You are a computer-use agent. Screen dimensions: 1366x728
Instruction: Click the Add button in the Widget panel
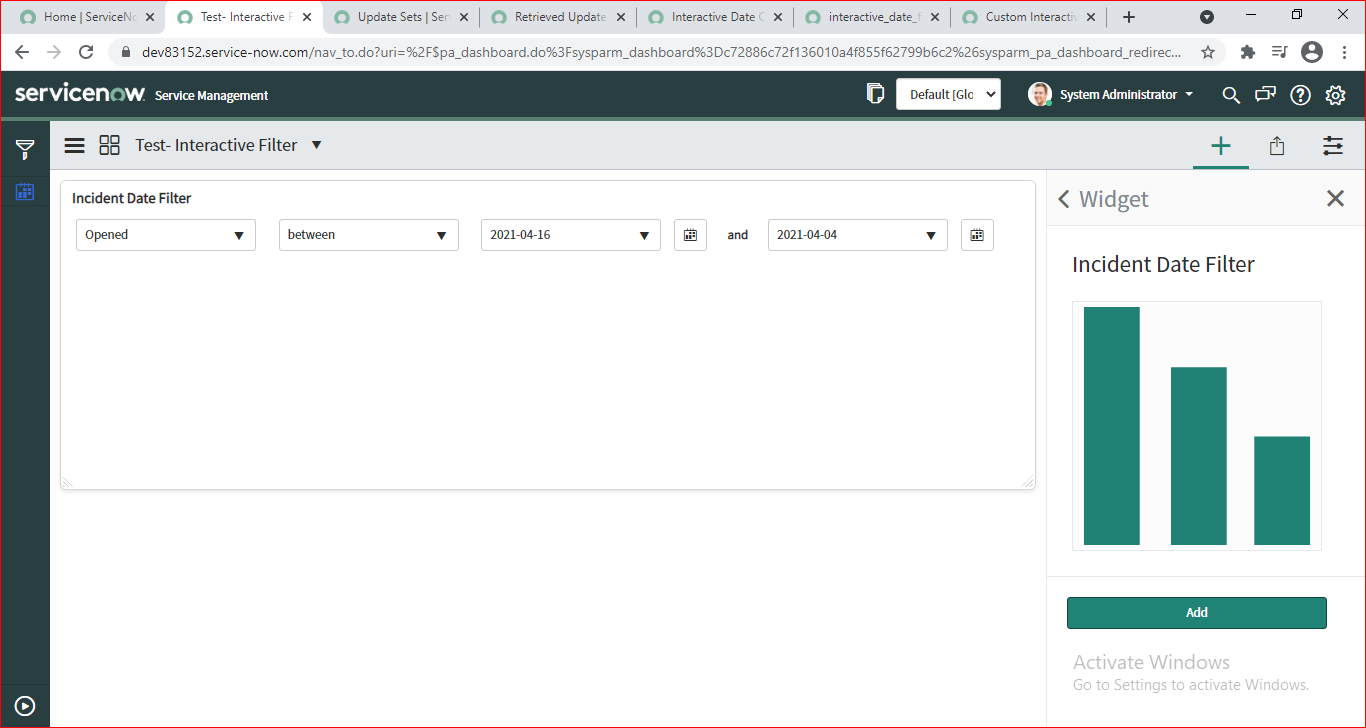(1196, 612)
